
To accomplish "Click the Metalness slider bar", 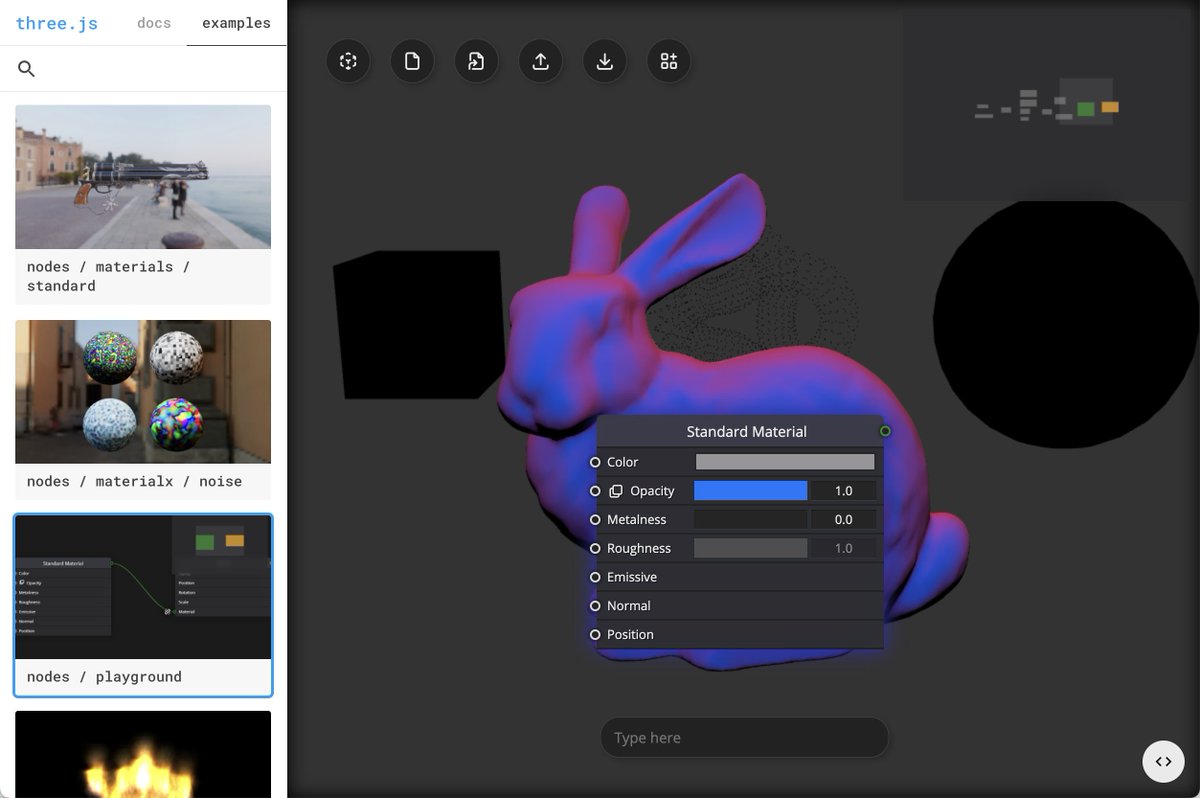I will (750, 520).
